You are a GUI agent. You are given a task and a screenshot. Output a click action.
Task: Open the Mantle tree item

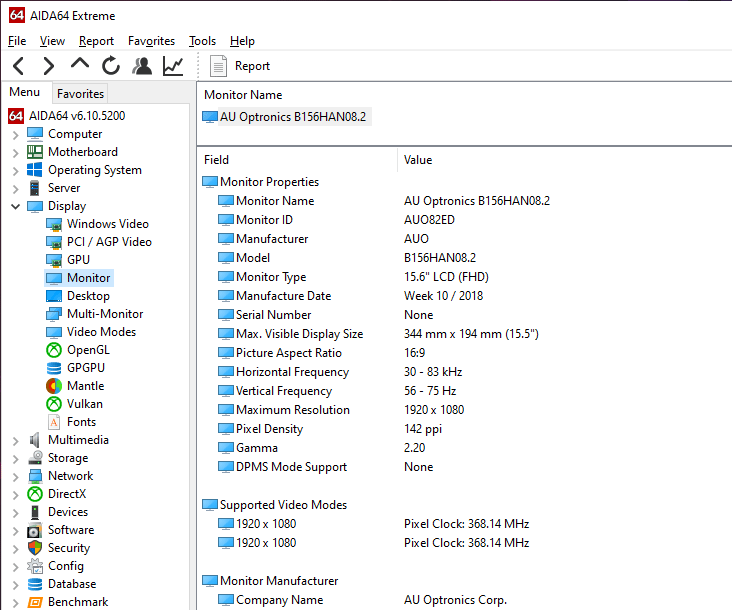coord(75,386)
